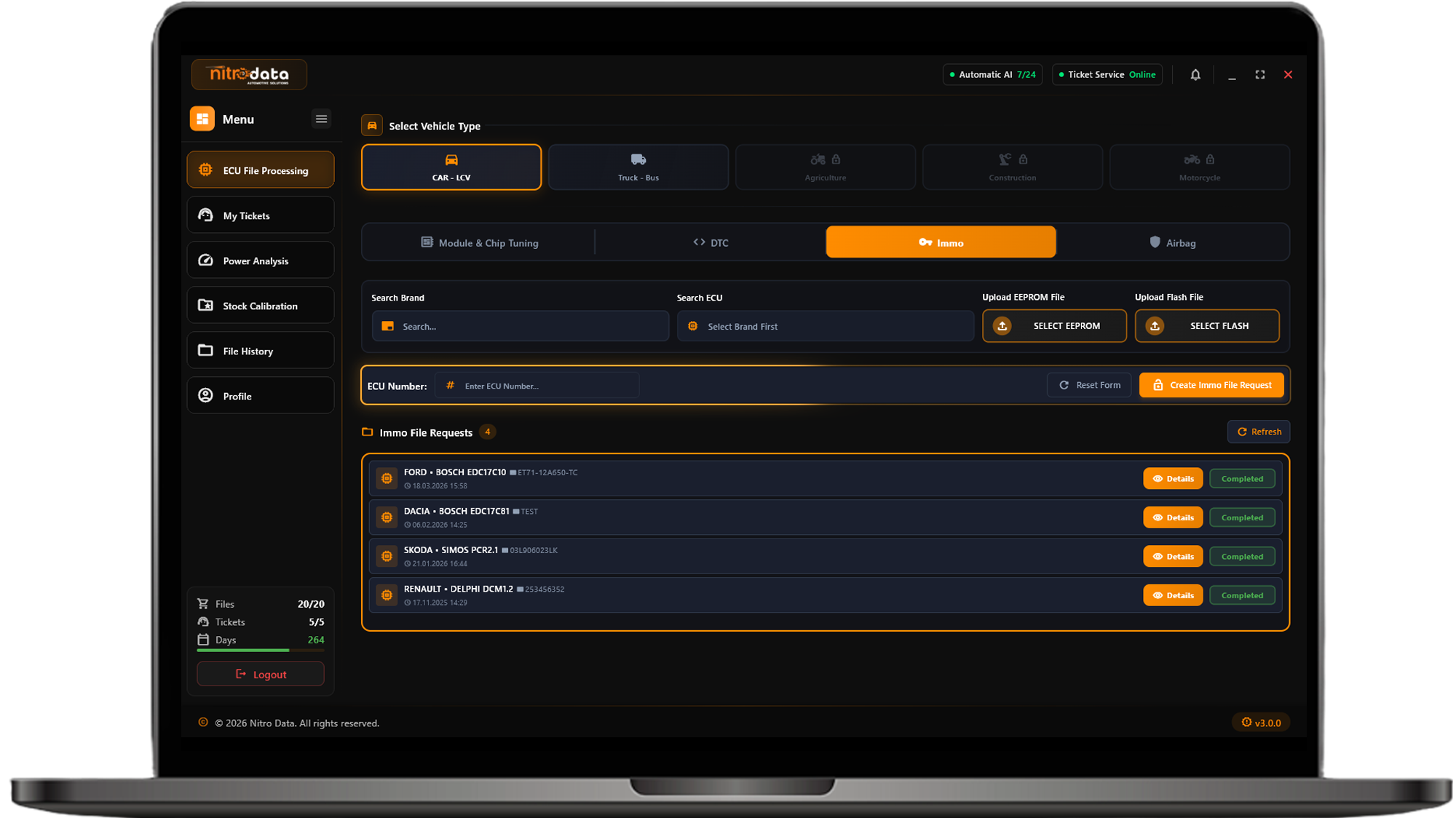Select locked Motorcycle vehicle type
The height and width of the screenshot is (818, 1456).
pos(1200,167)
